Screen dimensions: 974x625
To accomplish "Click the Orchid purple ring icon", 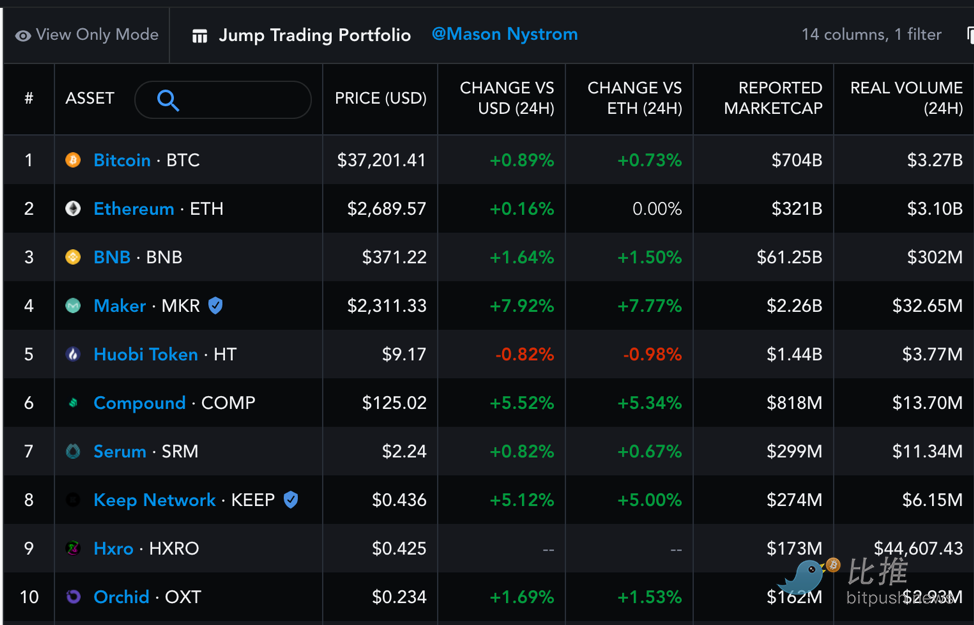I will [x=73, y=597].
